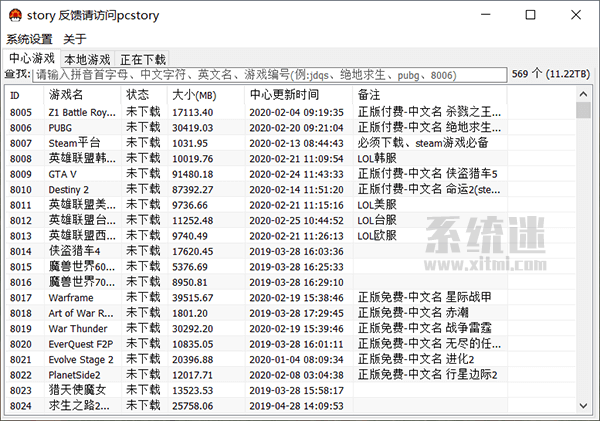Sort by the ID column header
600x421 pixels.
pyautogui.click(x=24, y=95)
